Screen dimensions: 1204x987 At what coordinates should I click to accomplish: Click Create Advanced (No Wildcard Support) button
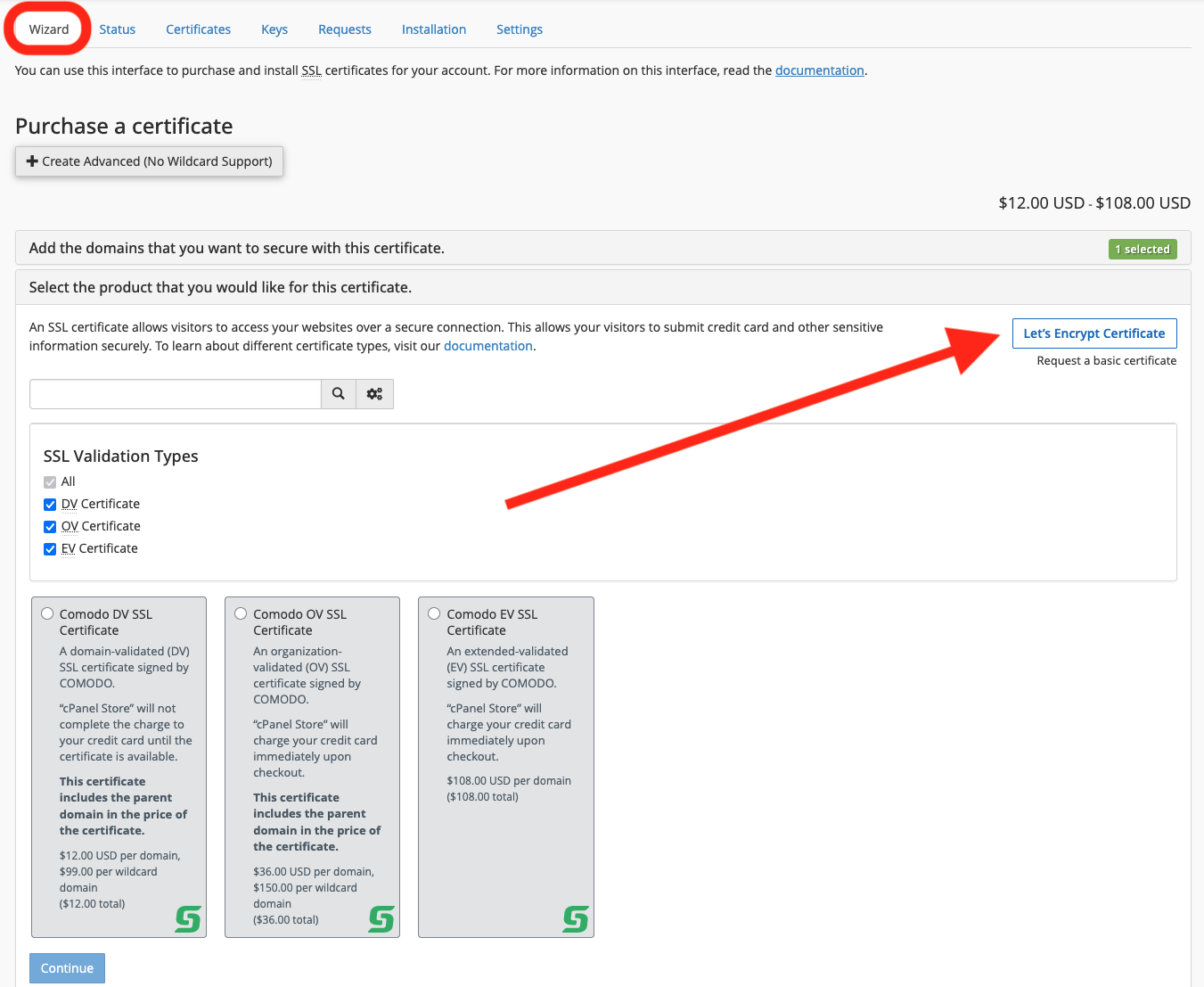click(x=149, y=161)
